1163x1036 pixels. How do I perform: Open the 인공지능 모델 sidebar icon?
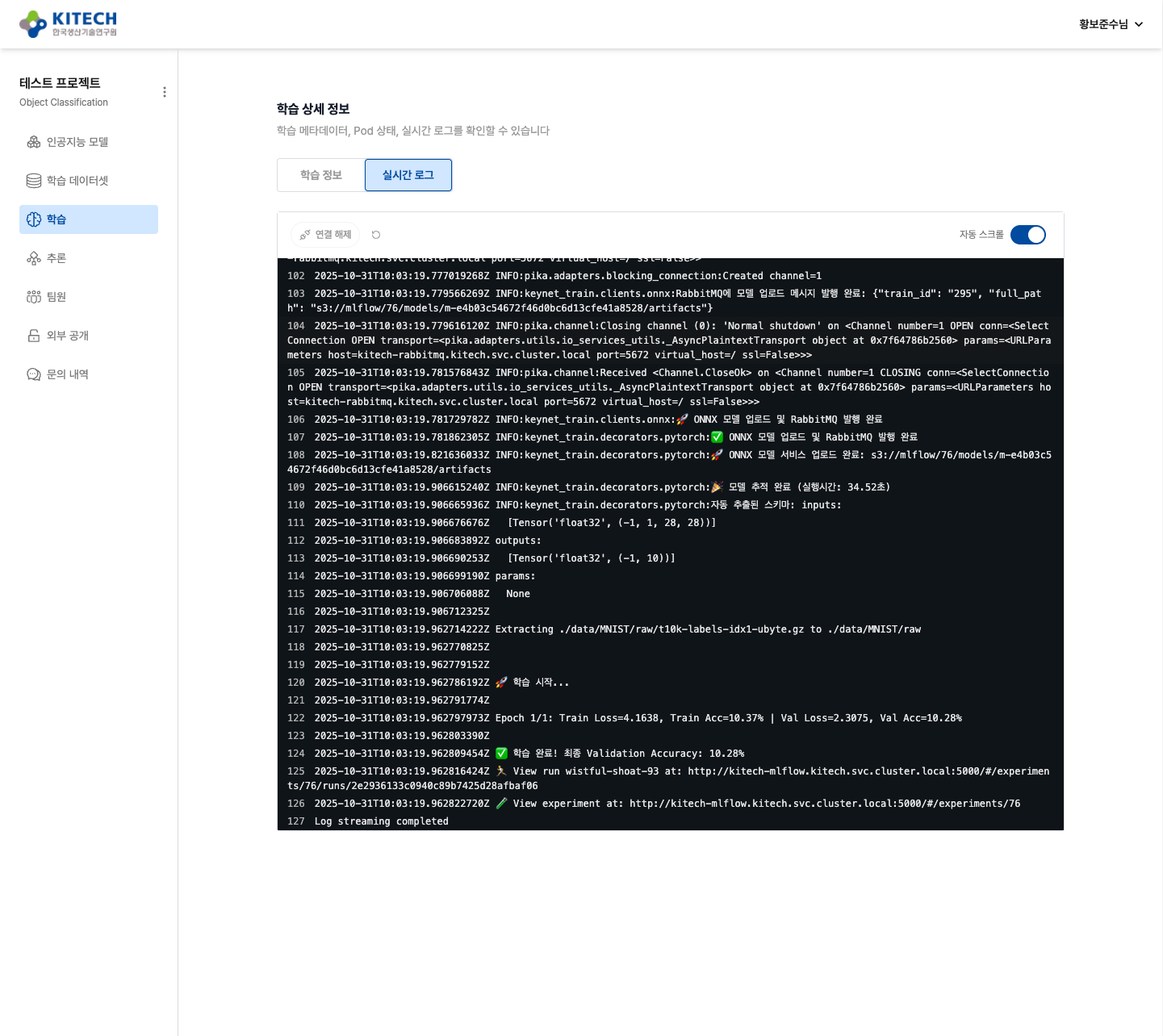click(x=34, y=142)
